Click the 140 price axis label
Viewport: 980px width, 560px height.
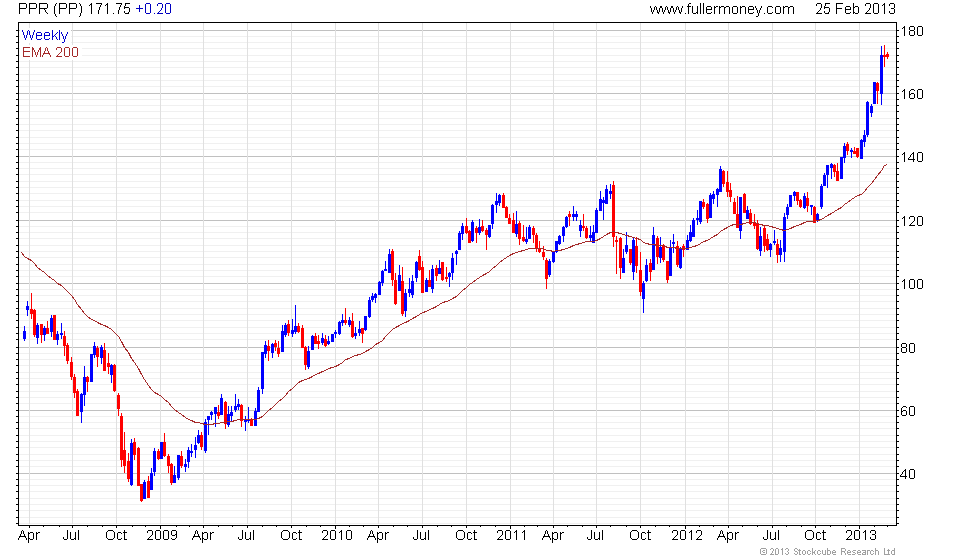pos(912,158)
